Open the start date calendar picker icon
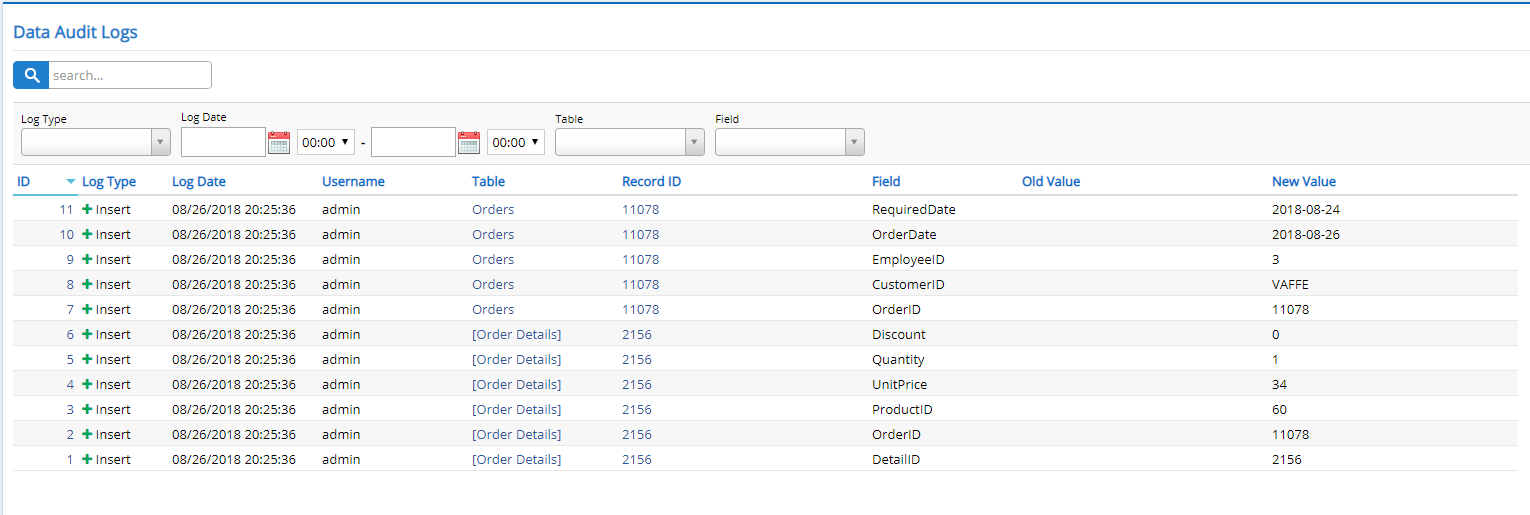Image resolution: width=1530 pixels, height=515 pixels. click(279, 142)
